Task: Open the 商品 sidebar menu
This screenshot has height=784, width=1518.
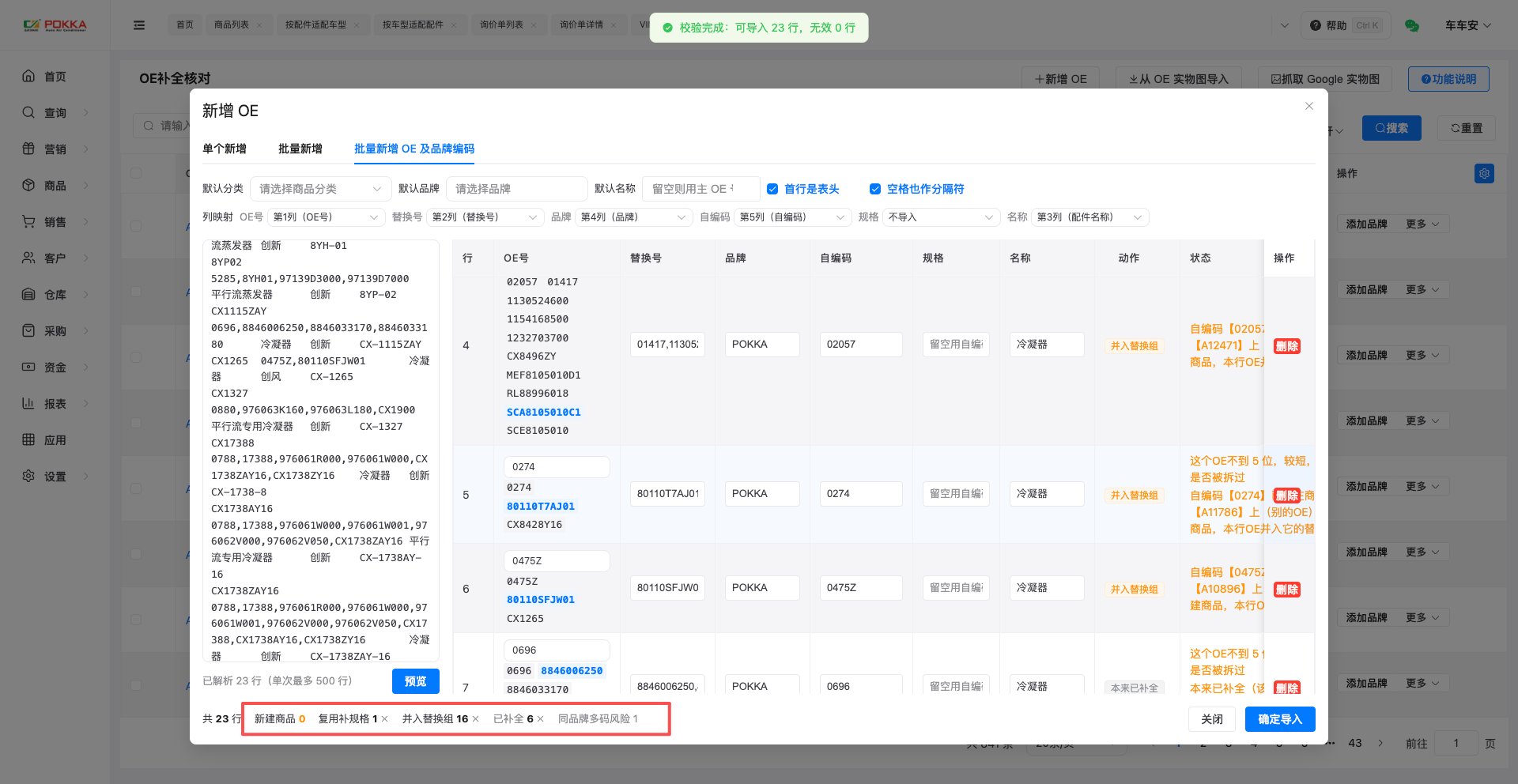Action: [55, 186]
